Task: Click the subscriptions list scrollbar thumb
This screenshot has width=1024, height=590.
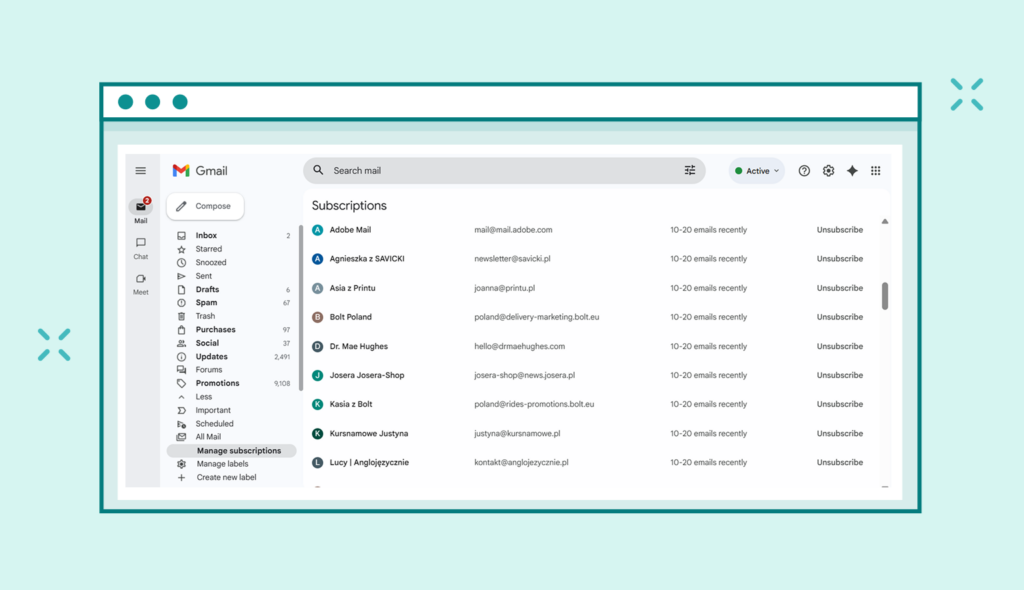Action: click(885, 296)
